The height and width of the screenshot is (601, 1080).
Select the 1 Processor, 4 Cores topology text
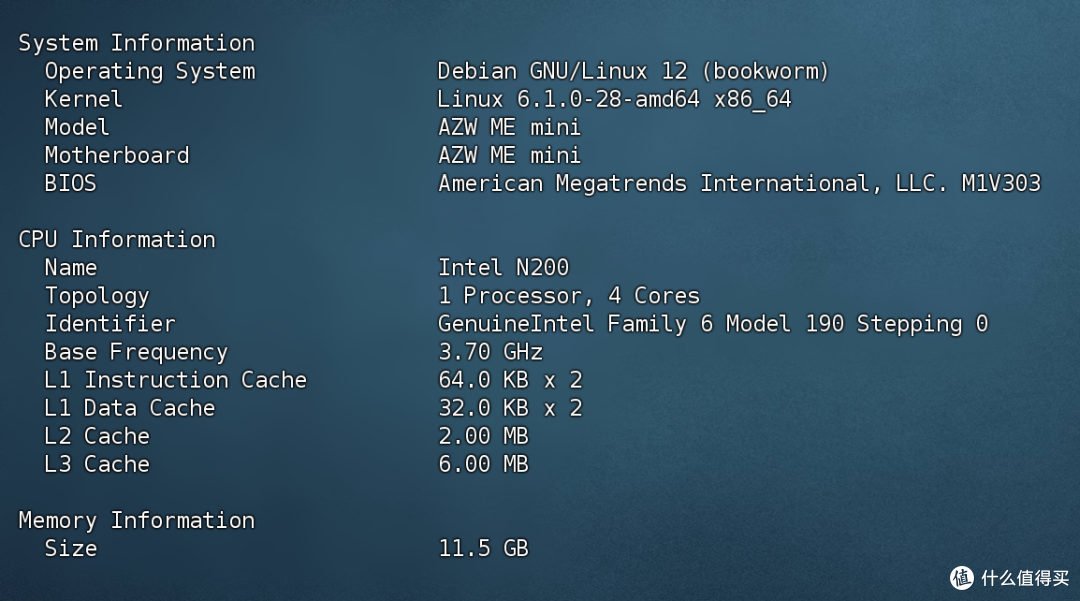point(568,296)
